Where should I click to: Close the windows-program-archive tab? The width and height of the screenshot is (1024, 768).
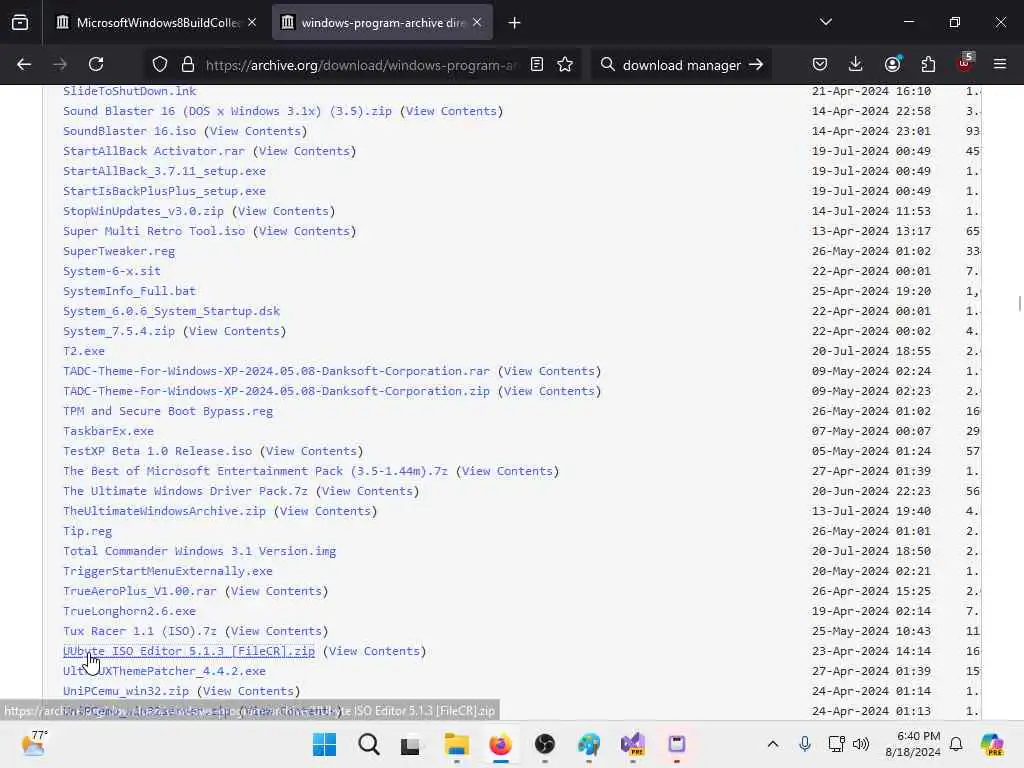(477, 22)
